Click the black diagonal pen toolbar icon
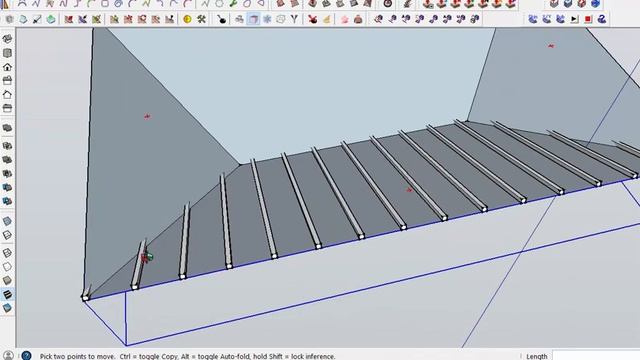Viewport: 640px width, 360px height. pyautogui.click(x=37, y=19)
